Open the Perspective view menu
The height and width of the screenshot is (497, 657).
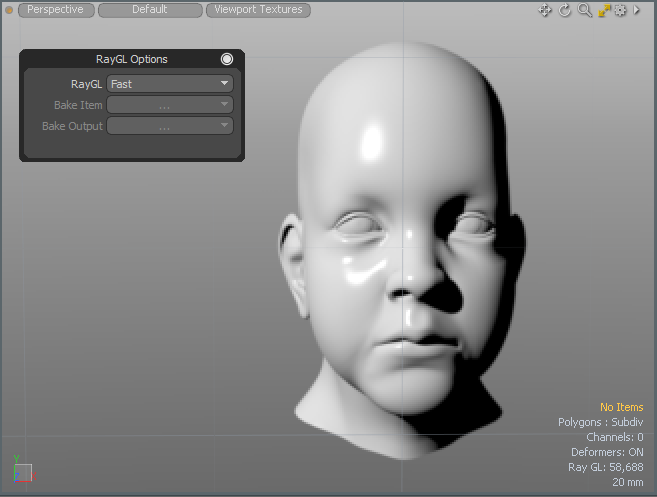[56, 10]
